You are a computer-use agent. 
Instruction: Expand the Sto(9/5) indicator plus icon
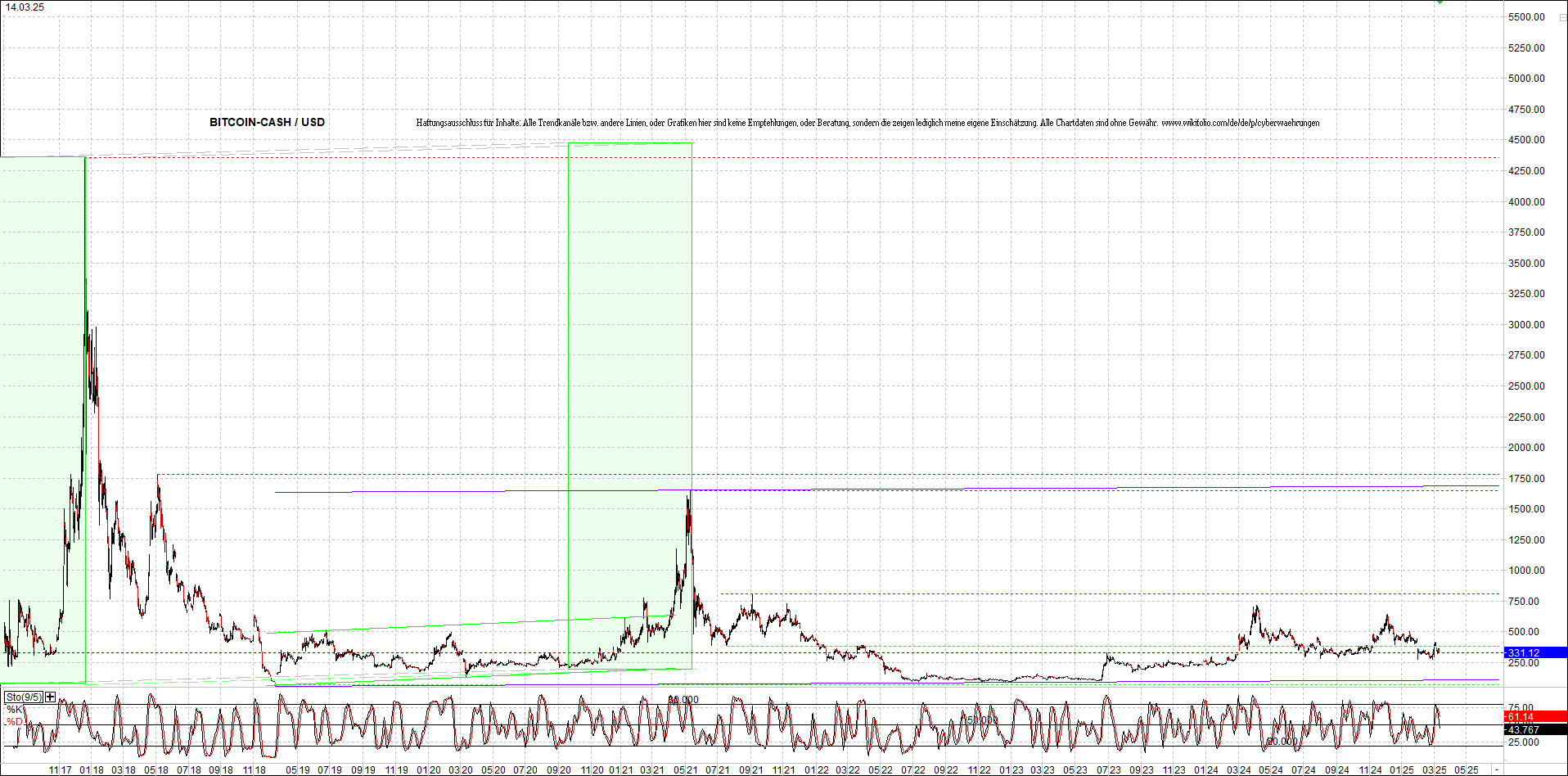coord(51,697)
